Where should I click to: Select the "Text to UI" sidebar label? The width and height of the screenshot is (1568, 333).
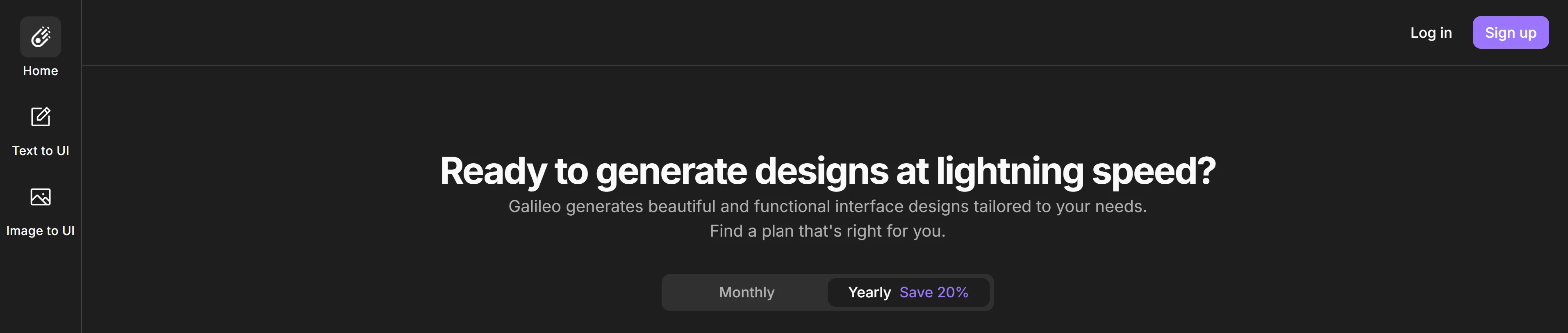40,151
